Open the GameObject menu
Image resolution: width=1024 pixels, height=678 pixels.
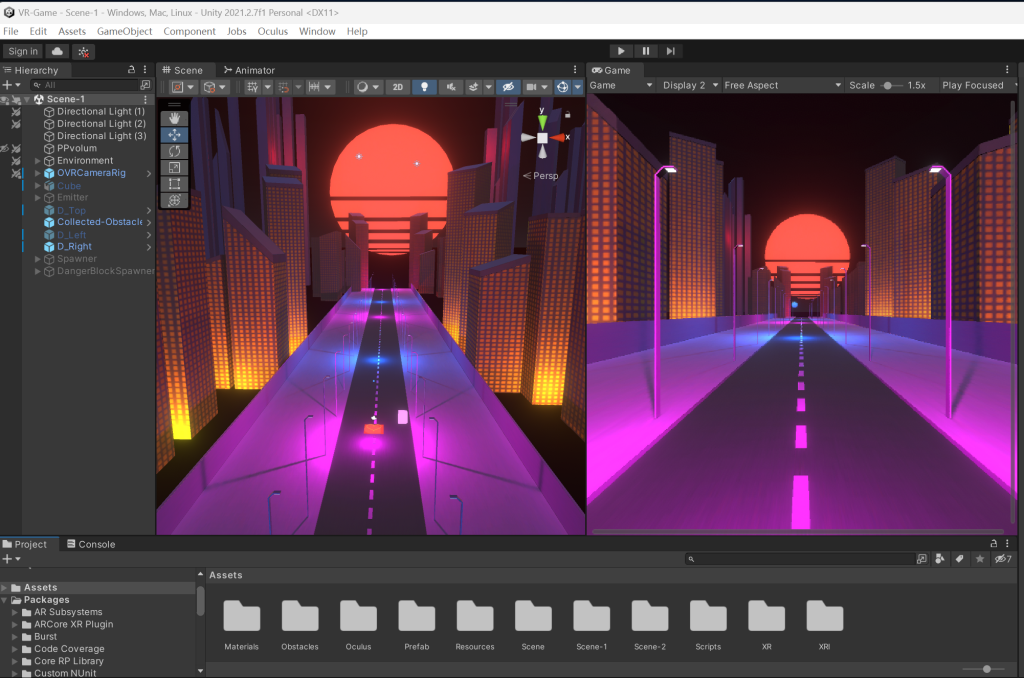(x=124, y=31)
